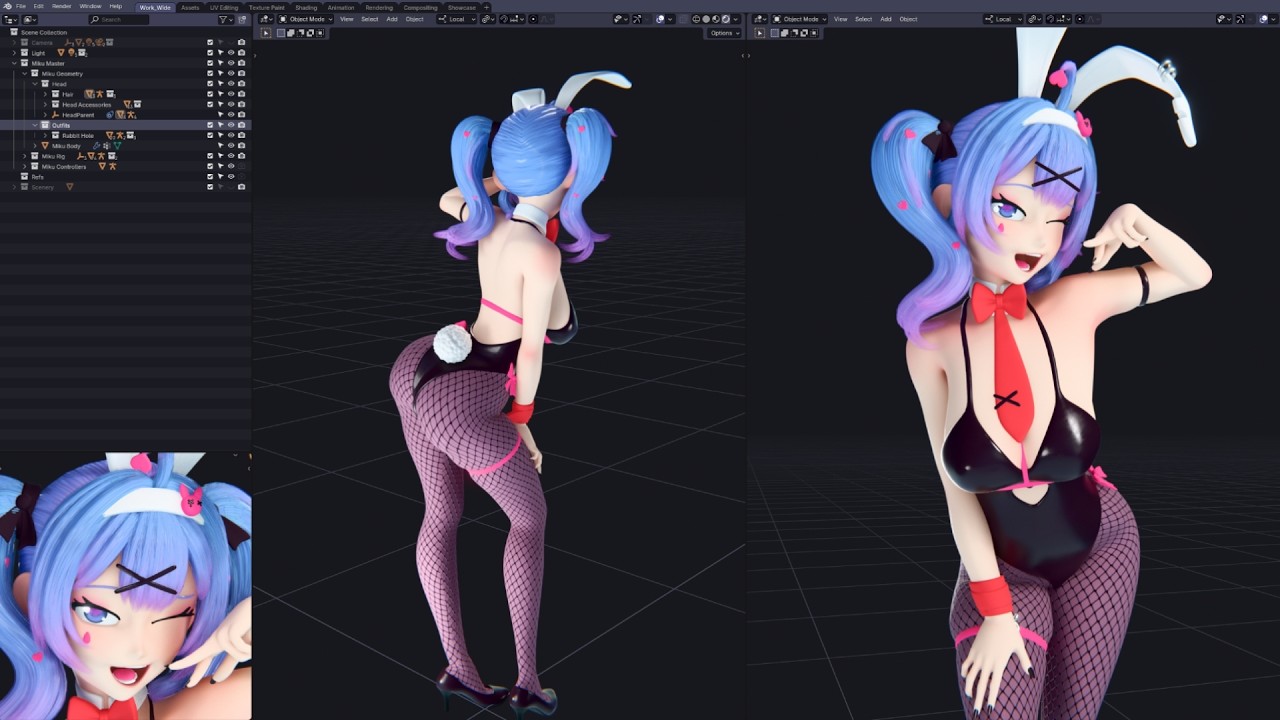This screenshot has width=1280, height=720.
Task: Uncheck the Outfits collection checkbox
Action: [x=210, y=125]
